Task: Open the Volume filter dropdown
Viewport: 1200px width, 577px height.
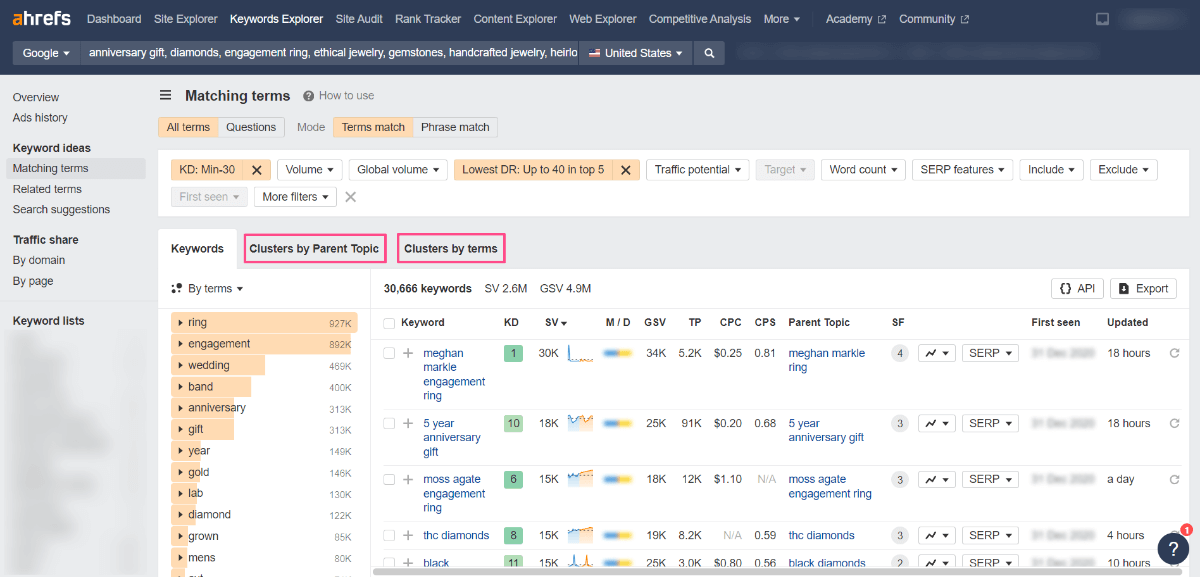Action: tap(310, 170)
